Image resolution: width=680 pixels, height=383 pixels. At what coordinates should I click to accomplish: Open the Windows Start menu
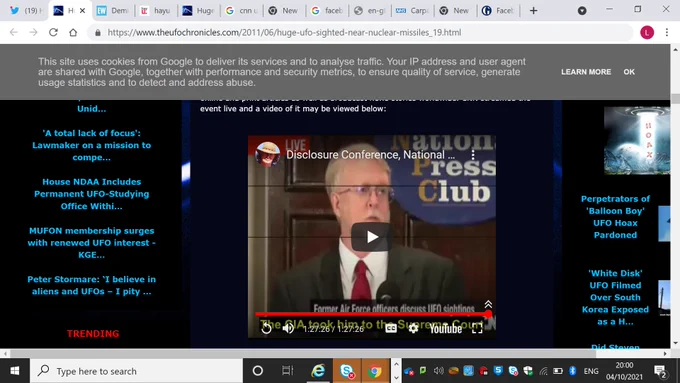[x=15, y=371]
